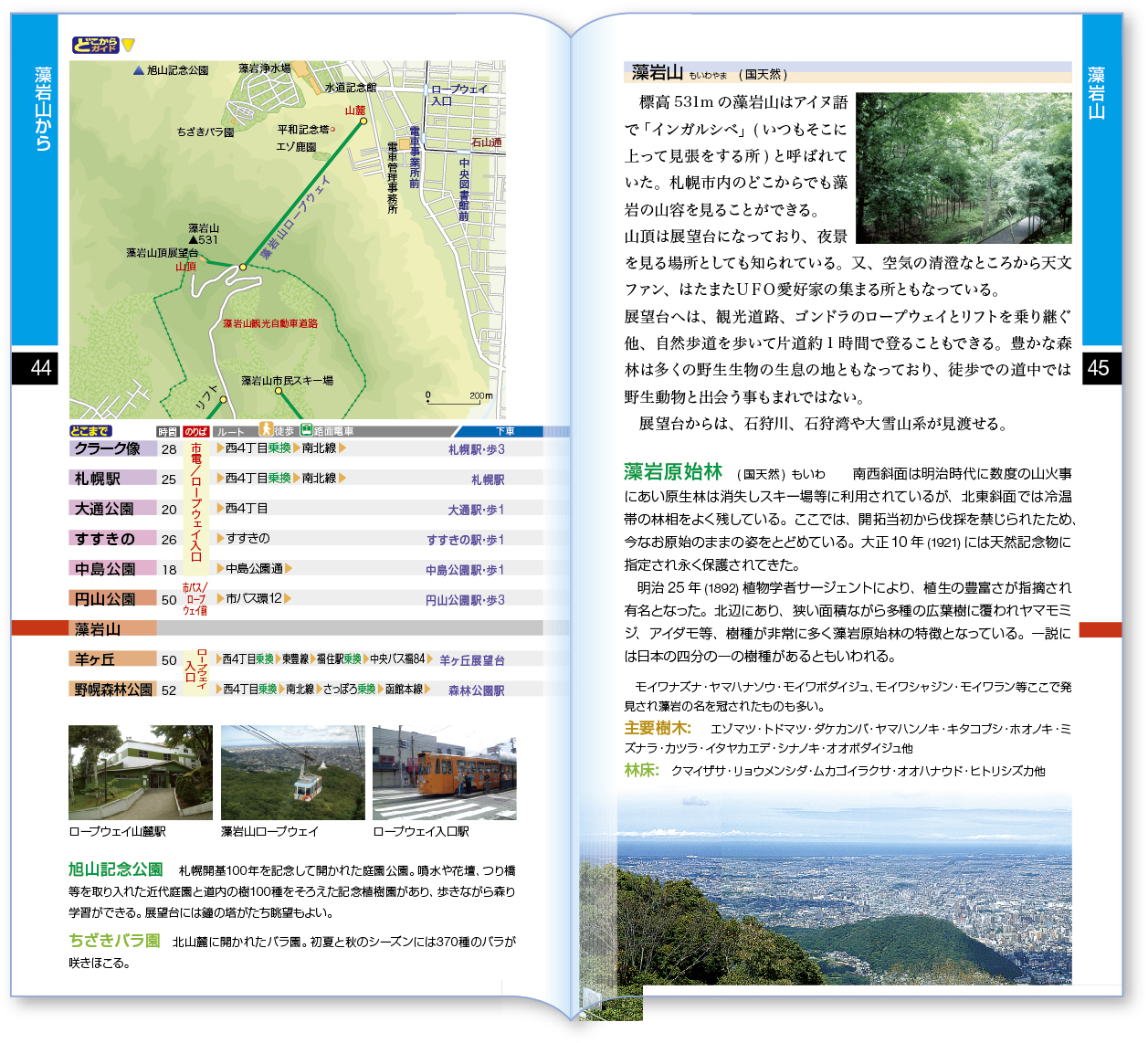Click the どこからガイド logo badge

click(96, 45)
